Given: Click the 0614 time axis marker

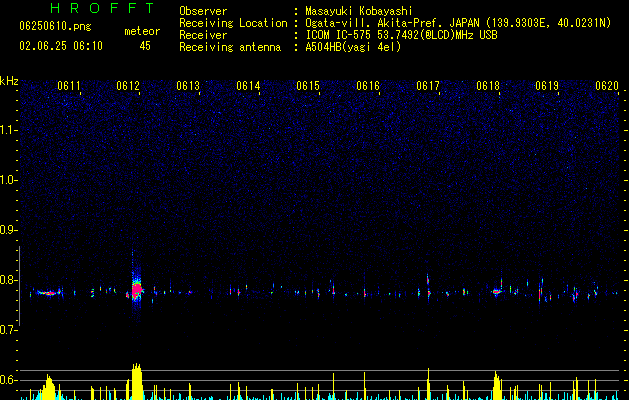Looking at the screenshot, I should 248,85.
